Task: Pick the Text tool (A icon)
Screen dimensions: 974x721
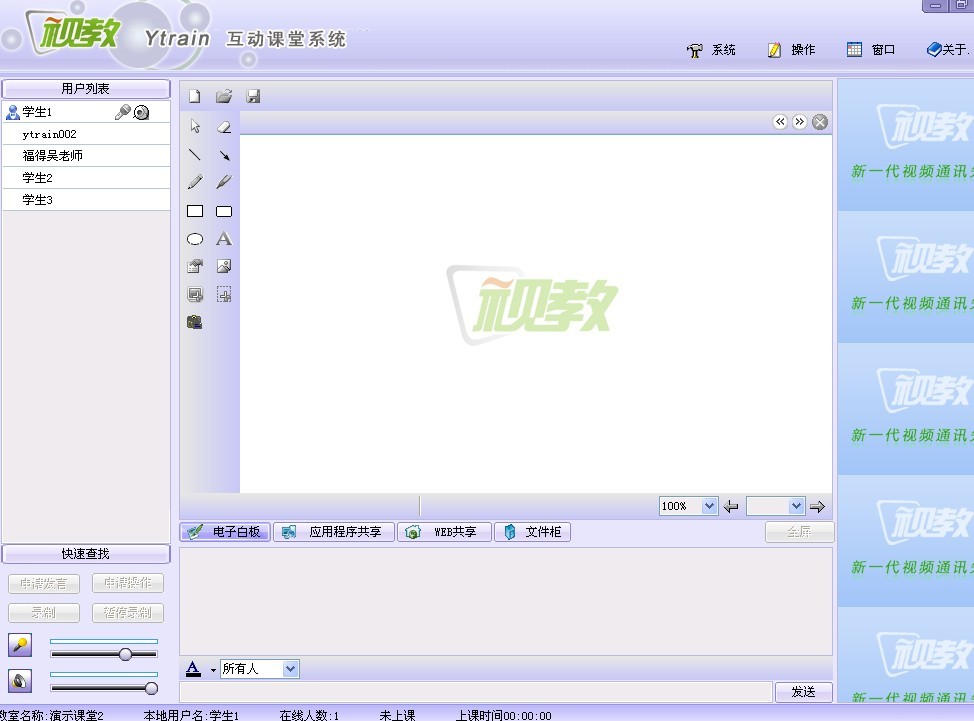Action: pyautogui.click(x=224, y=239)
